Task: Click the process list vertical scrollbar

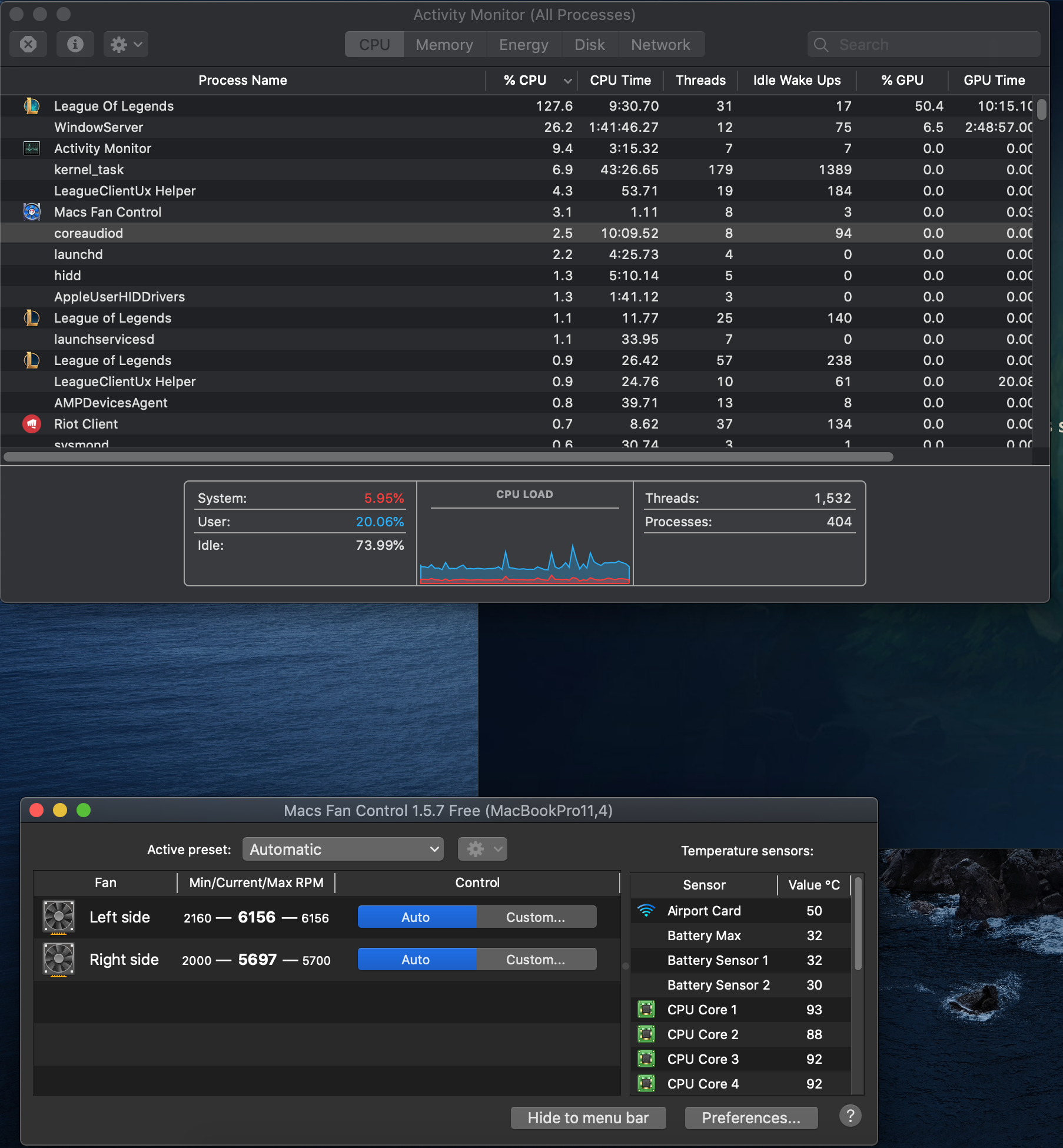Action: tap(1042, 110)
